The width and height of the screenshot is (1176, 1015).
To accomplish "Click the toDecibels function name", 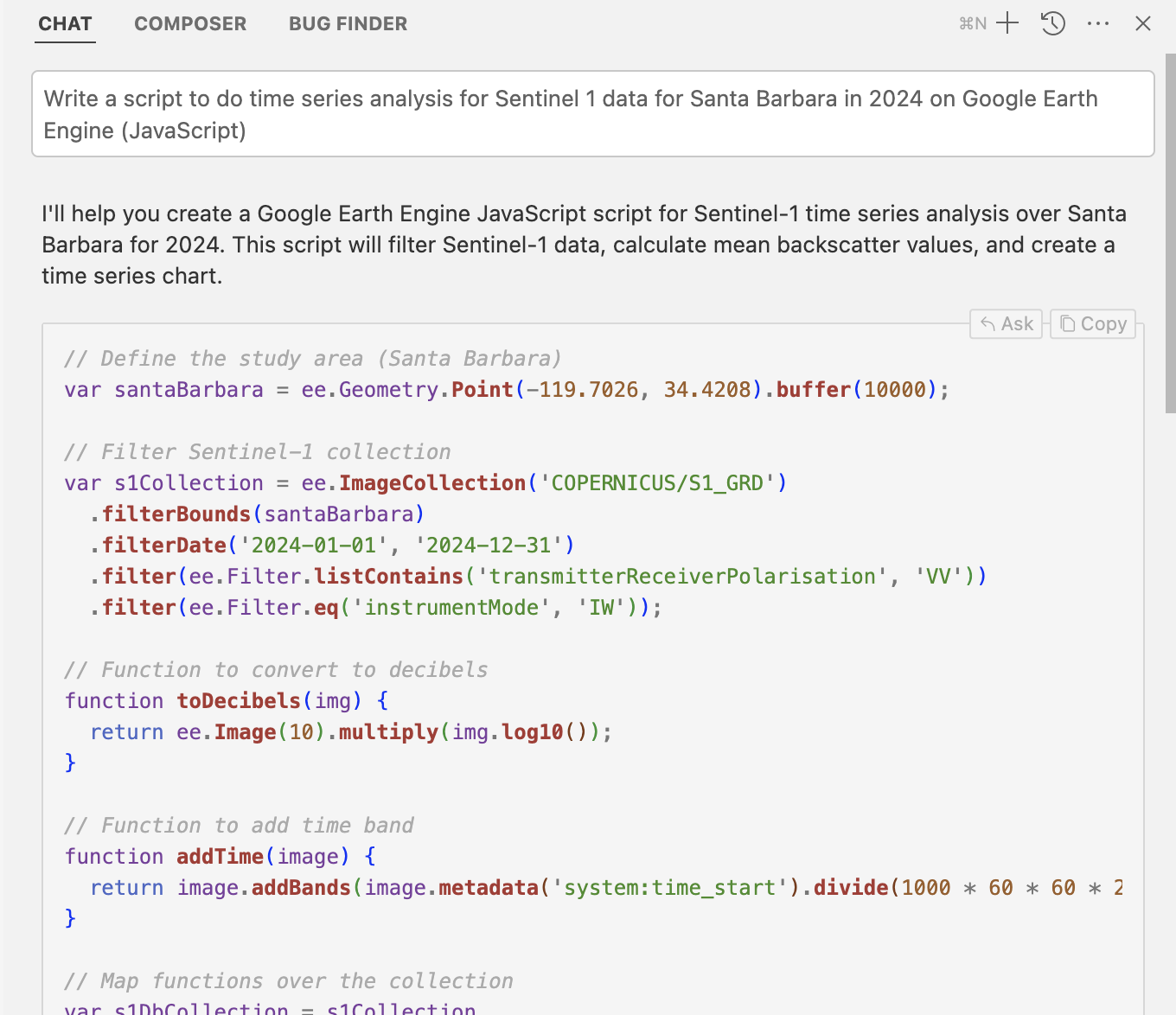I will pyautogui.click(x=239, y=700).
